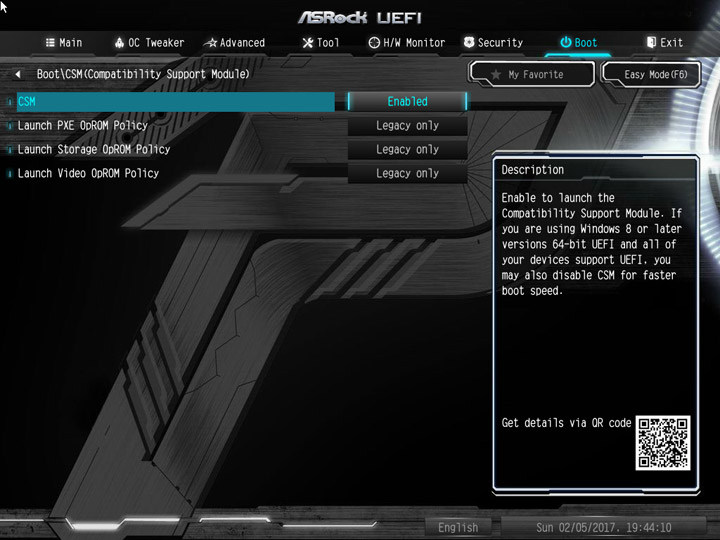
Task: Switch to the Advanced tab
Action: pos(235,43)
